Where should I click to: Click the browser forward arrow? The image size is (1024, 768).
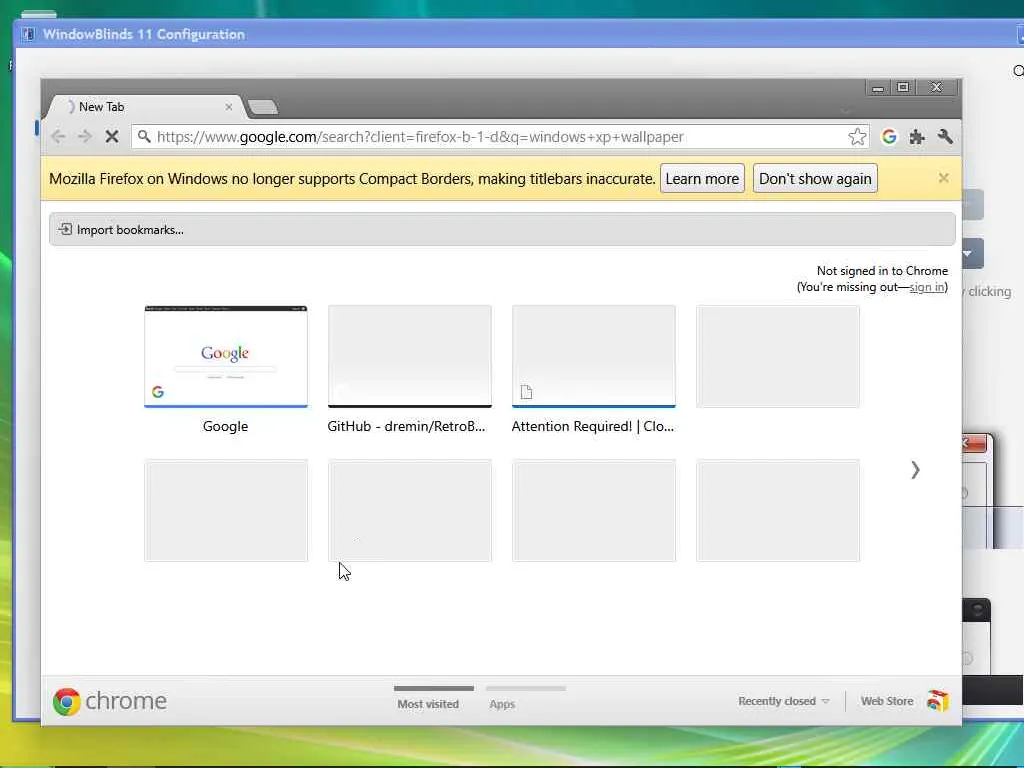[85, 136]
